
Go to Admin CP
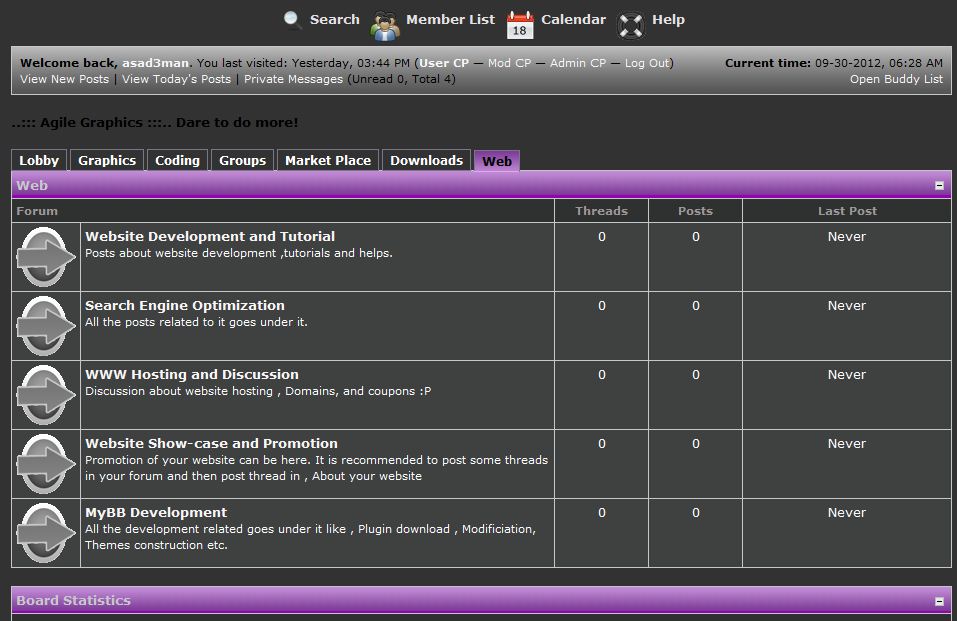pos(577,63)
